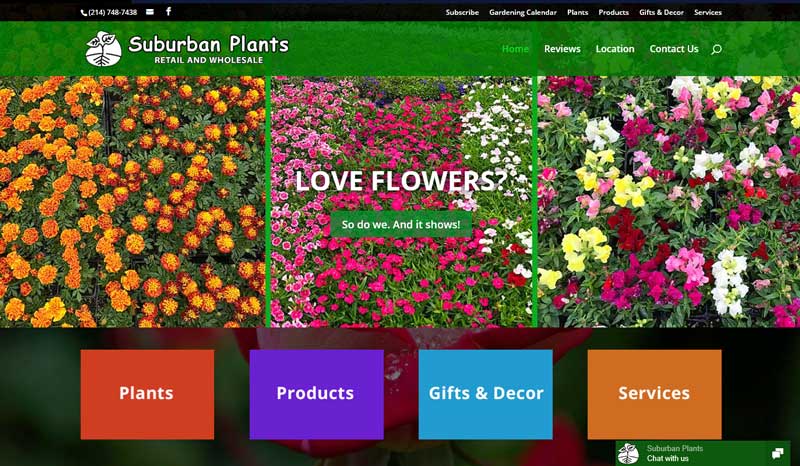Select Gifts & Decor in top bar
This screenshot has height=466, width=800.
coord(661,12)
